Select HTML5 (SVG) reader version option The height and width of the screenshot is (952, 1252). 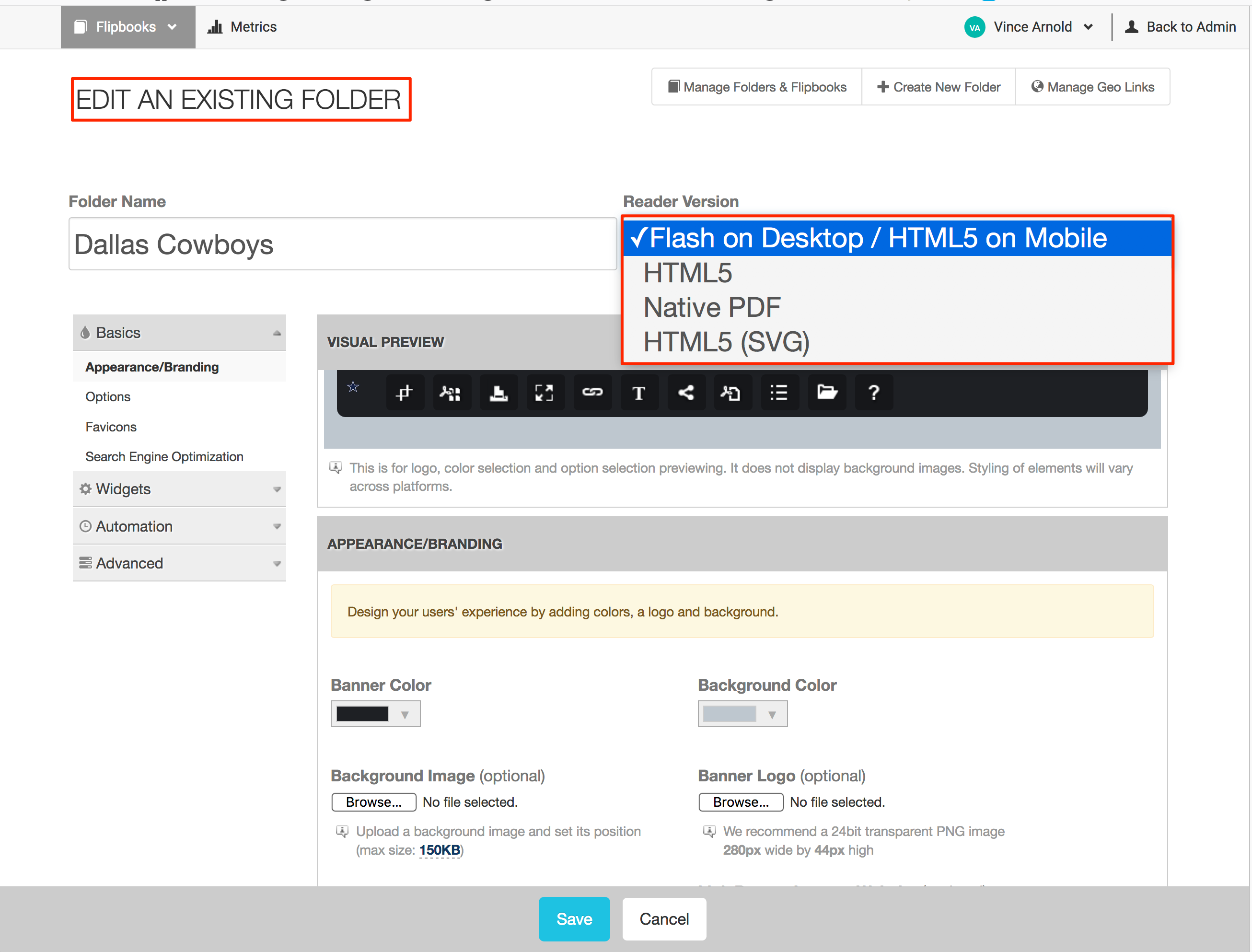click(726, 342)
